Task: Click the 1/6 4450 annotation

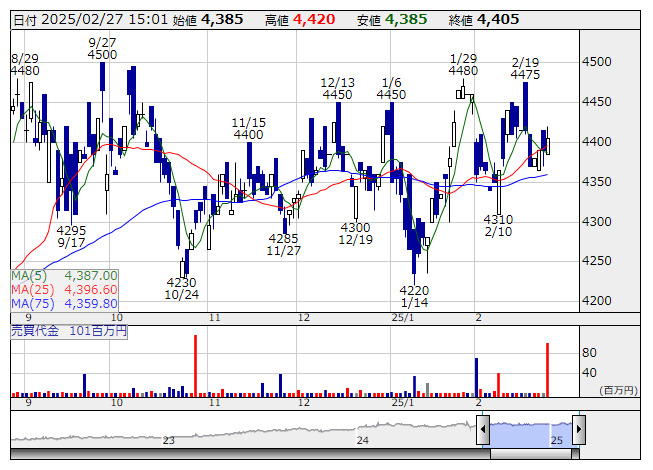Action: [391, 89]
